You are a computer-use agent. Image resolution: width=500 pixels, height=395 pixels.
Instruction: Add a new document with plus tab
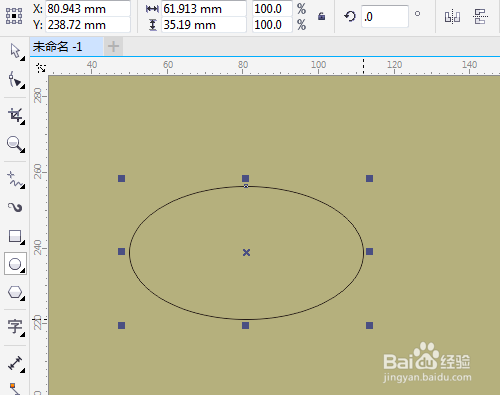point(113,46)
